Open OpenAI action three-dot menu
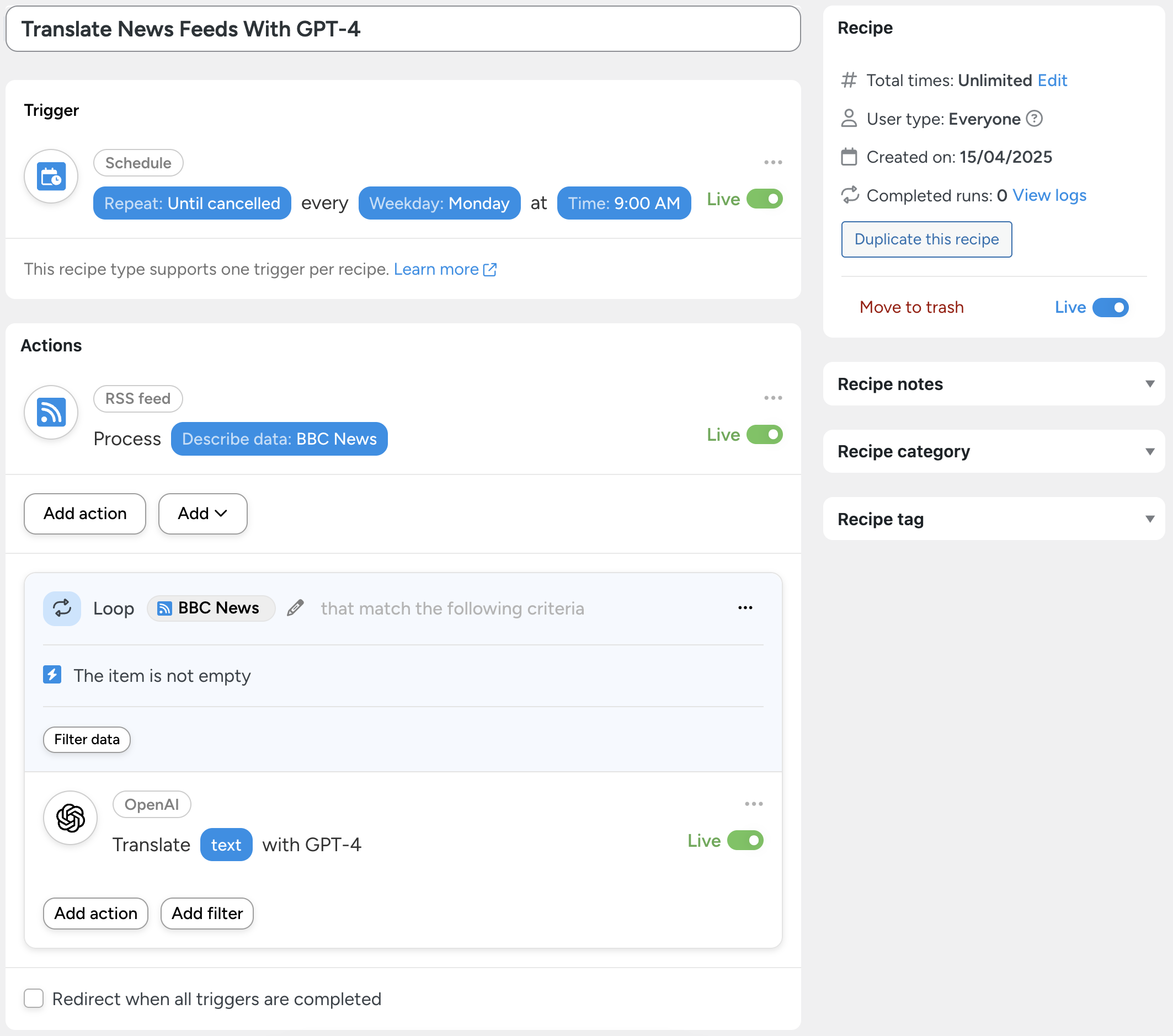 point(753,804)
